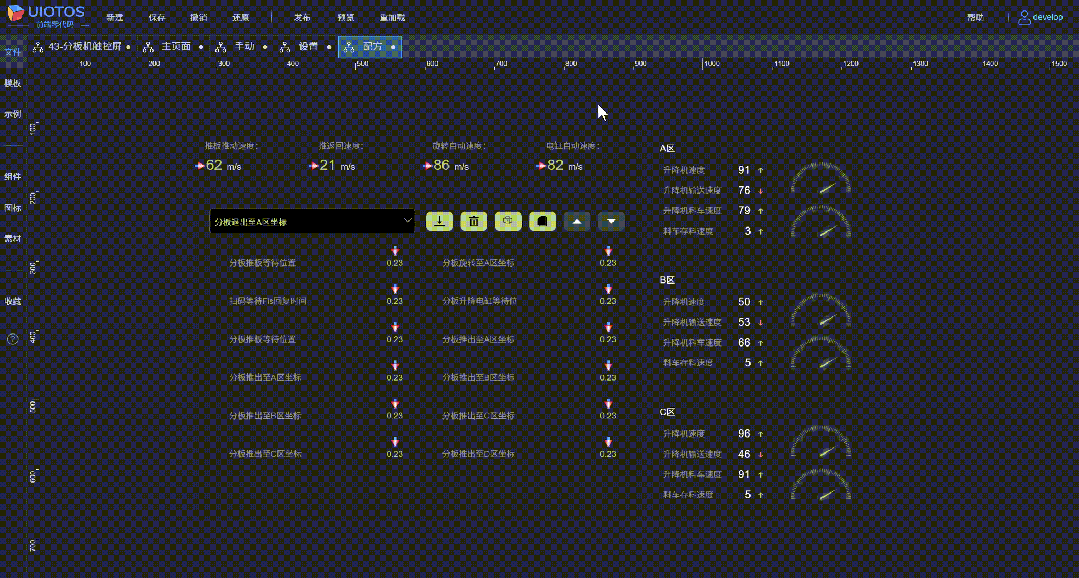Click the upper gauge in the C区 section
Viewport: 1079px width, 578px height.
tap(821, 443)
